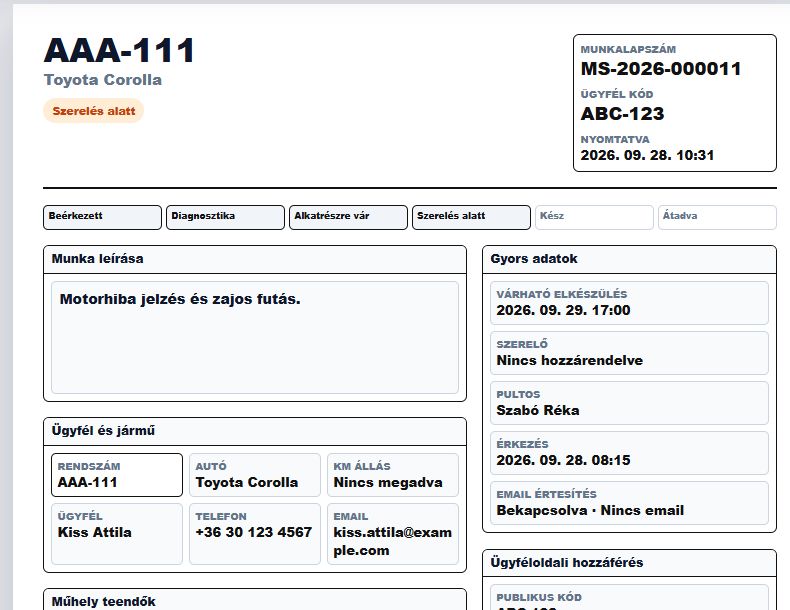Screen dimensions: 790x610
Task: Choose the Szerelés alatt status step
Action: tap(471, 217)
